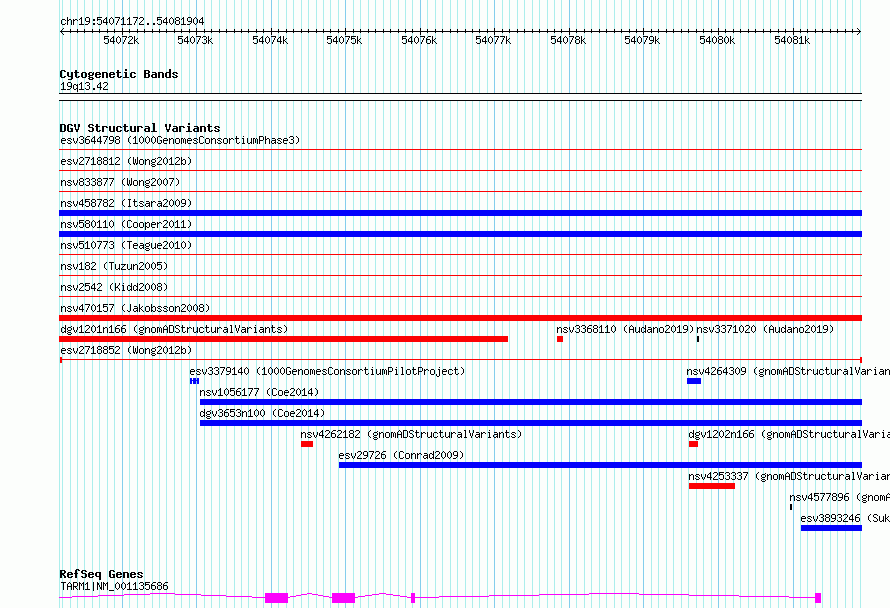Click the narrow TARM1 exon near 54076k
This screenshot has width=890, height=608.
[x=413, y=598]
